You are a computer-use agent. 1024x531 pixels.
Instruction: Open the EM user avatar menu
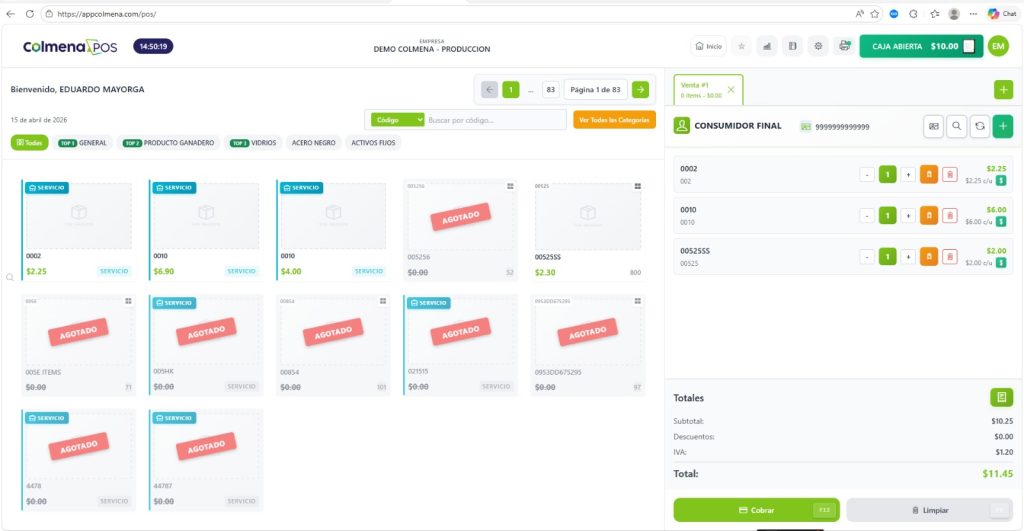pyautogui.click(x=998, y=46)
